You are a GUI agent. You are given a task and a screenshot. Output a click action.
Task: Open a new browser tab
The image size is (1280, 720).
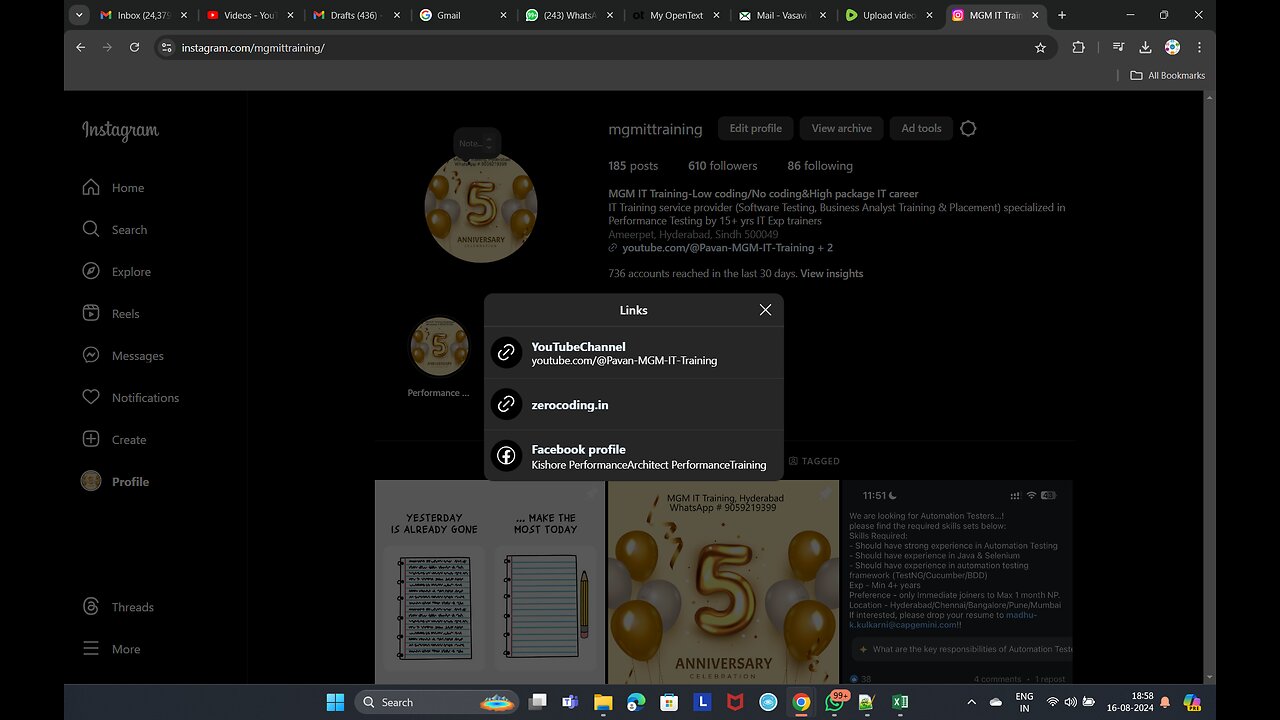click(x=1062, y=15)
